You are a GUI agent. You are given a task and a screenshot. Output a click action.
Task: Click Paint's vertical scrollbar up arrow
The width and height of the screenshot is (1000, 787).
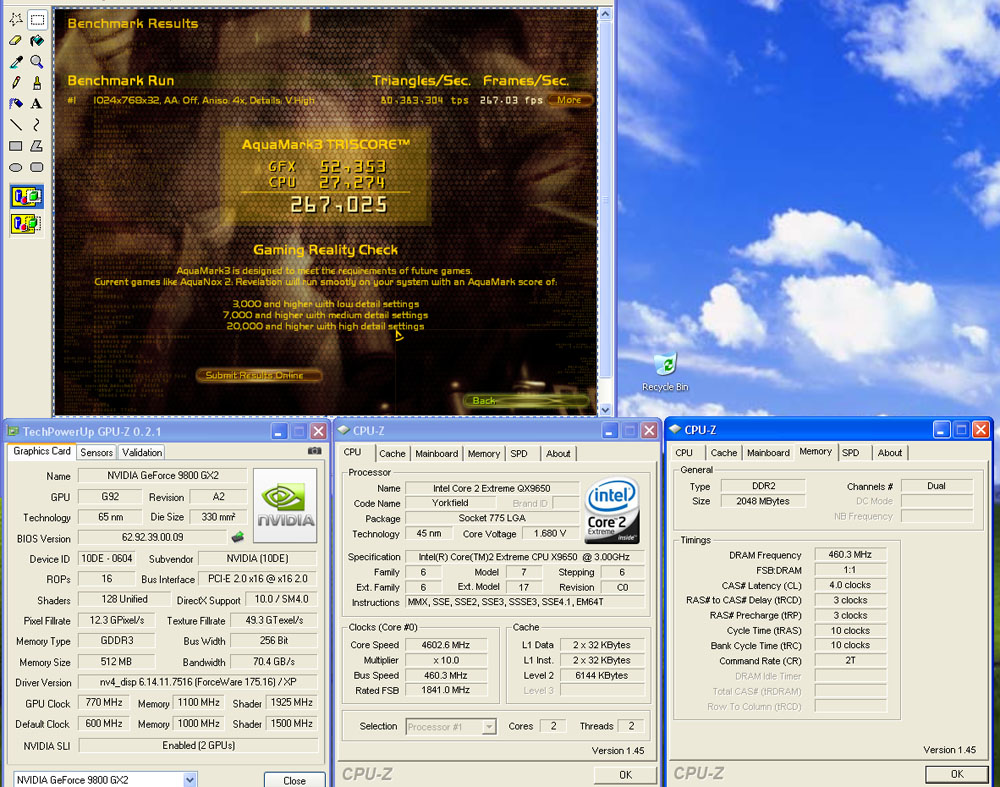[605, 13]
